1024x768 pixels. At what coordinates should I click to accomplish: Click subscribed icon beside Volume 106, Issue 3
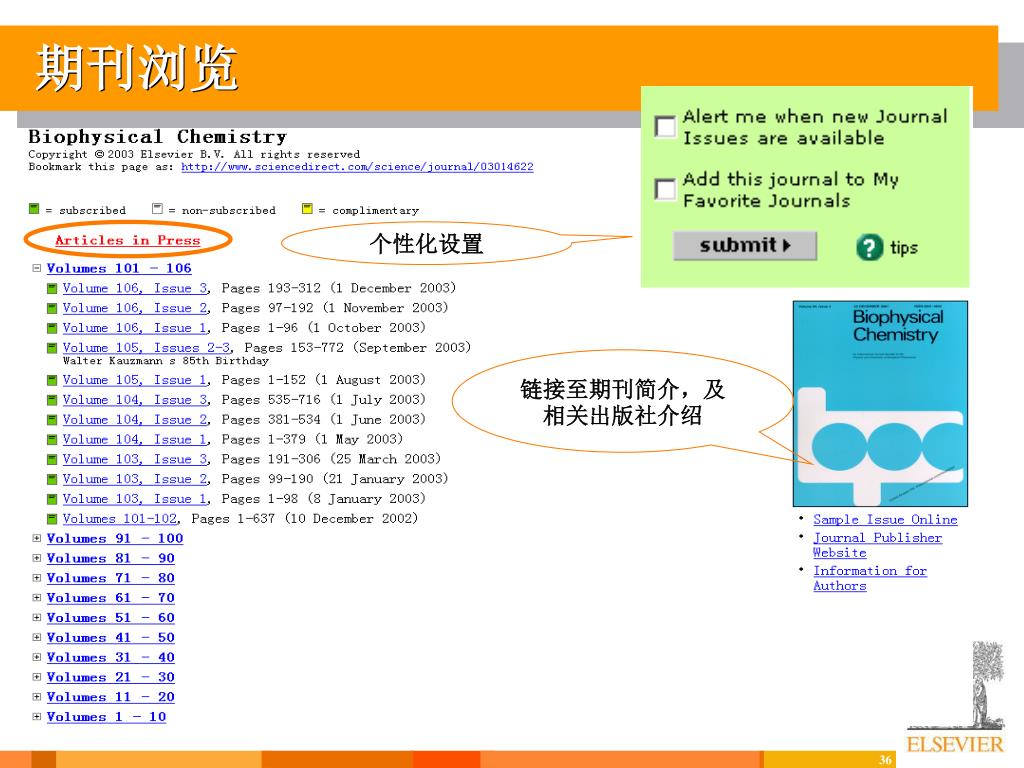pyautogui.click(x=52, y=289)
